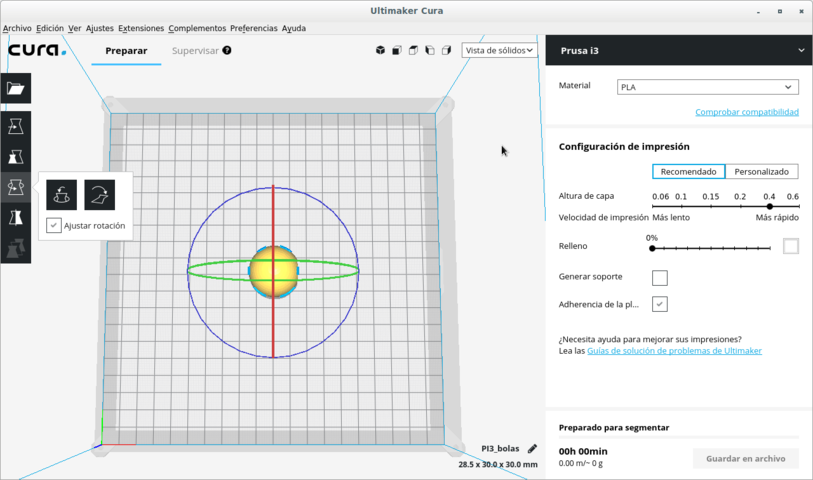This screenshot has height=480, width=813.
Task: Open file with the folder icon
Action: 16,89
